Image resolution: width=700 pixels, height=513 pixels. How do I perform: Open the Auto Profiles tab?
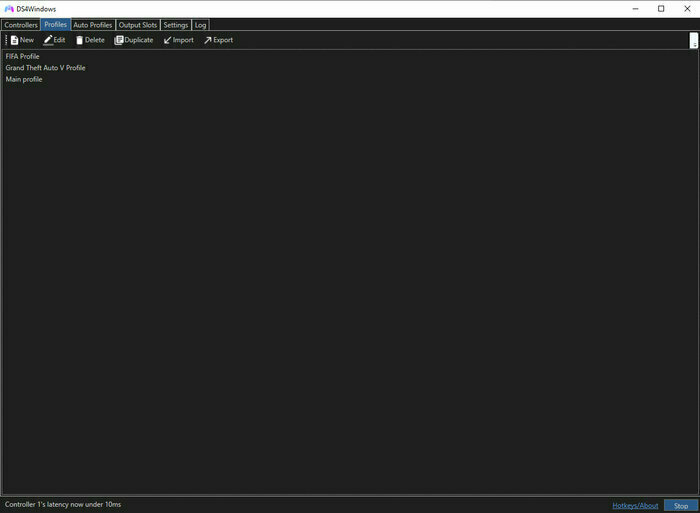[92, 25]
